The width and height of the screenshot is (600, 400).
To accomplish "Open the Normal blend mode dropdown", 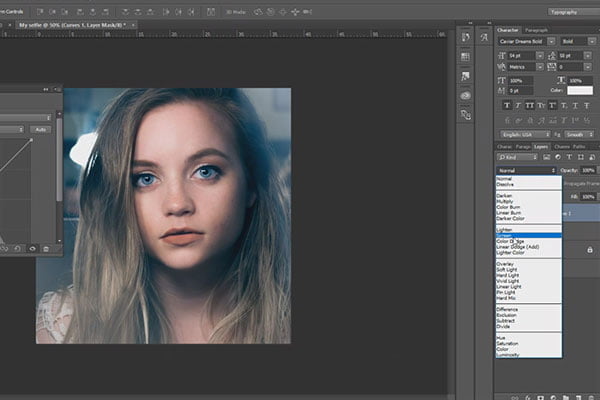I will point(527,170).
